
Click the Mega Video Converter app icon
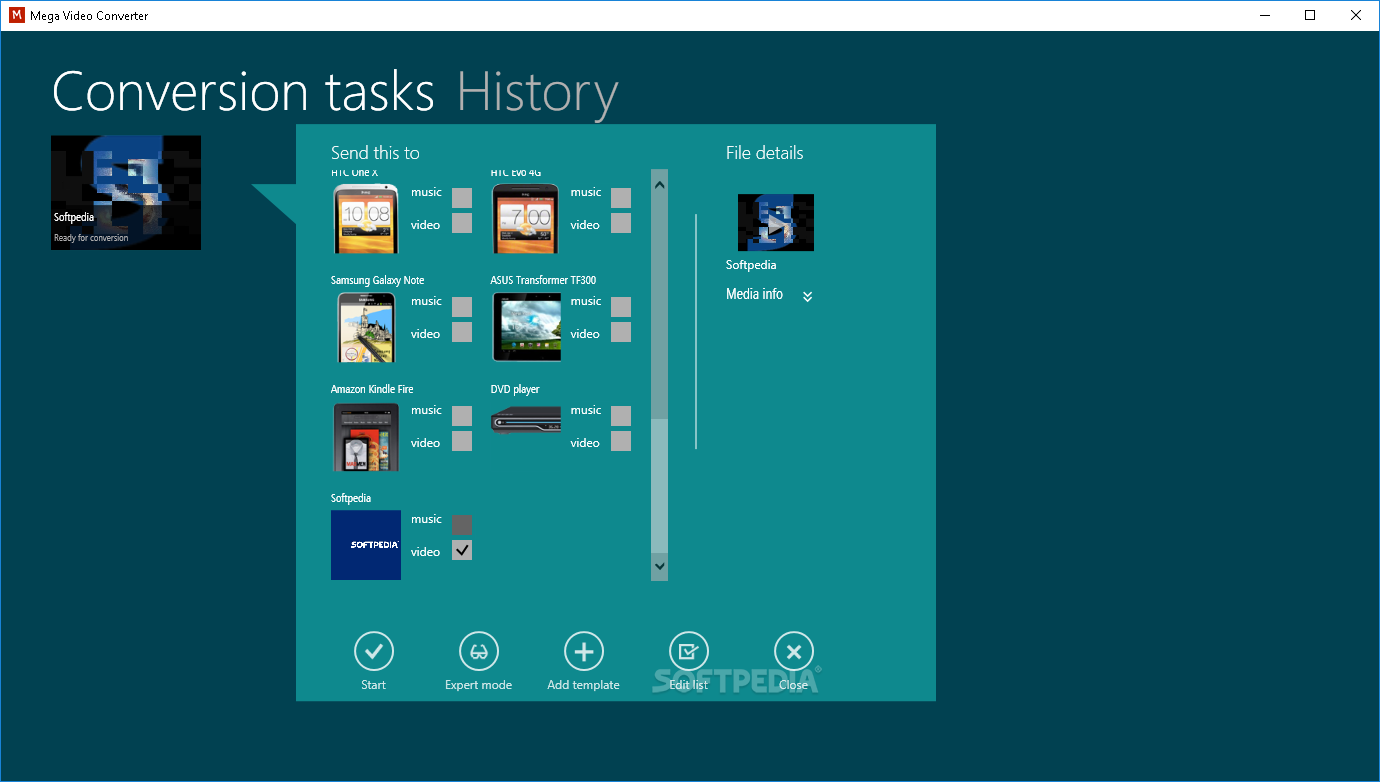(16, 15)
